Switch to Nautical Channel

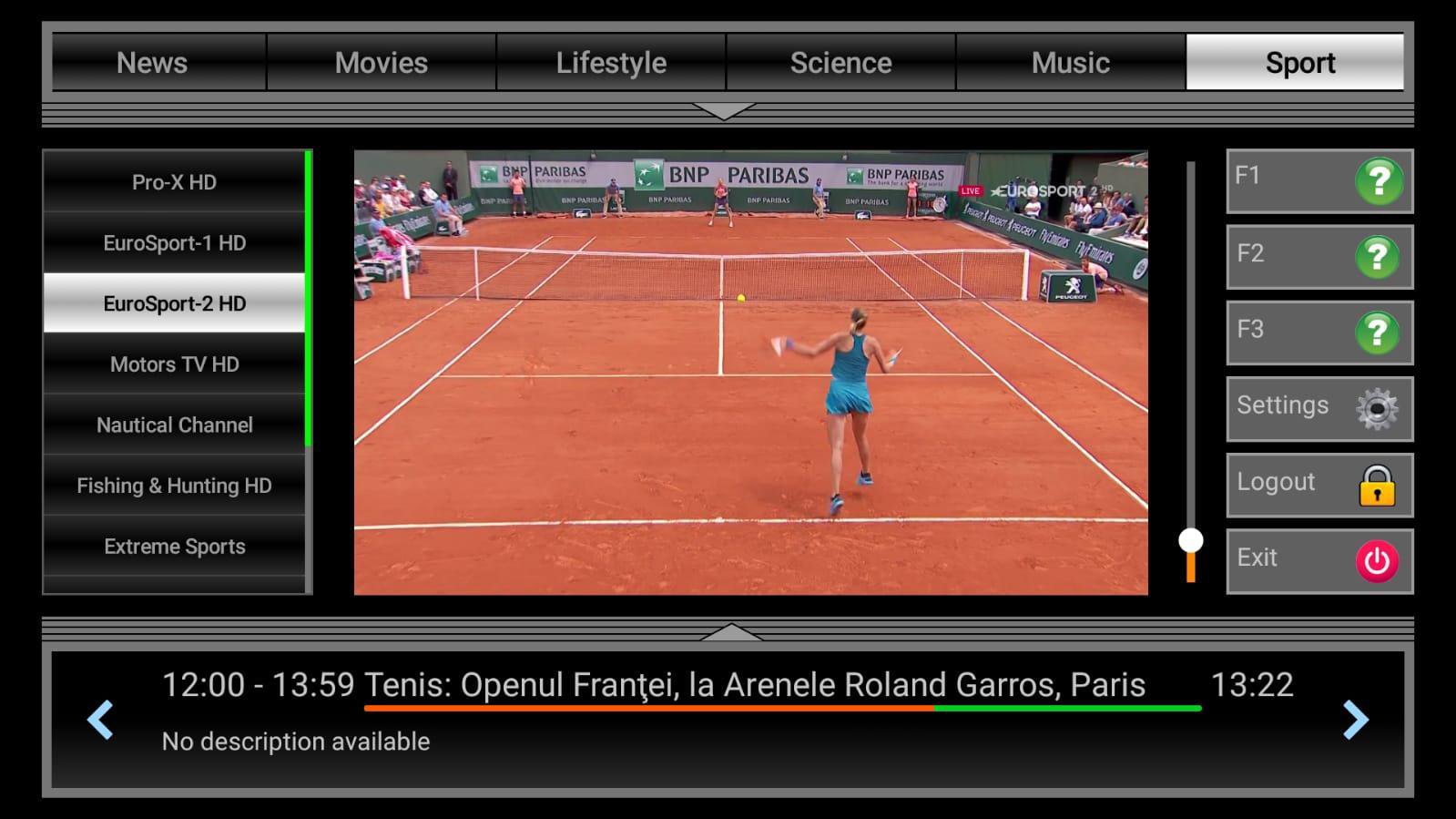click(x=174, y=425)
